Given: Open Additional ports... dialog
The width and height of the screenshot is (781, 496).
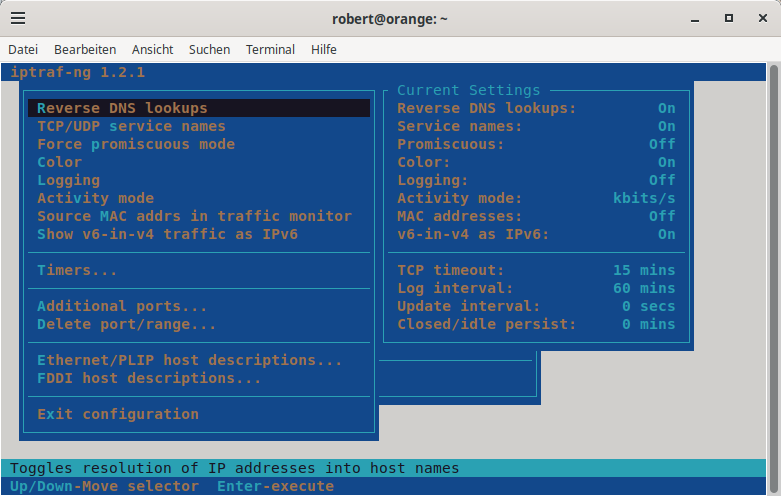Looking at the screenshot, I should (122, 306).
